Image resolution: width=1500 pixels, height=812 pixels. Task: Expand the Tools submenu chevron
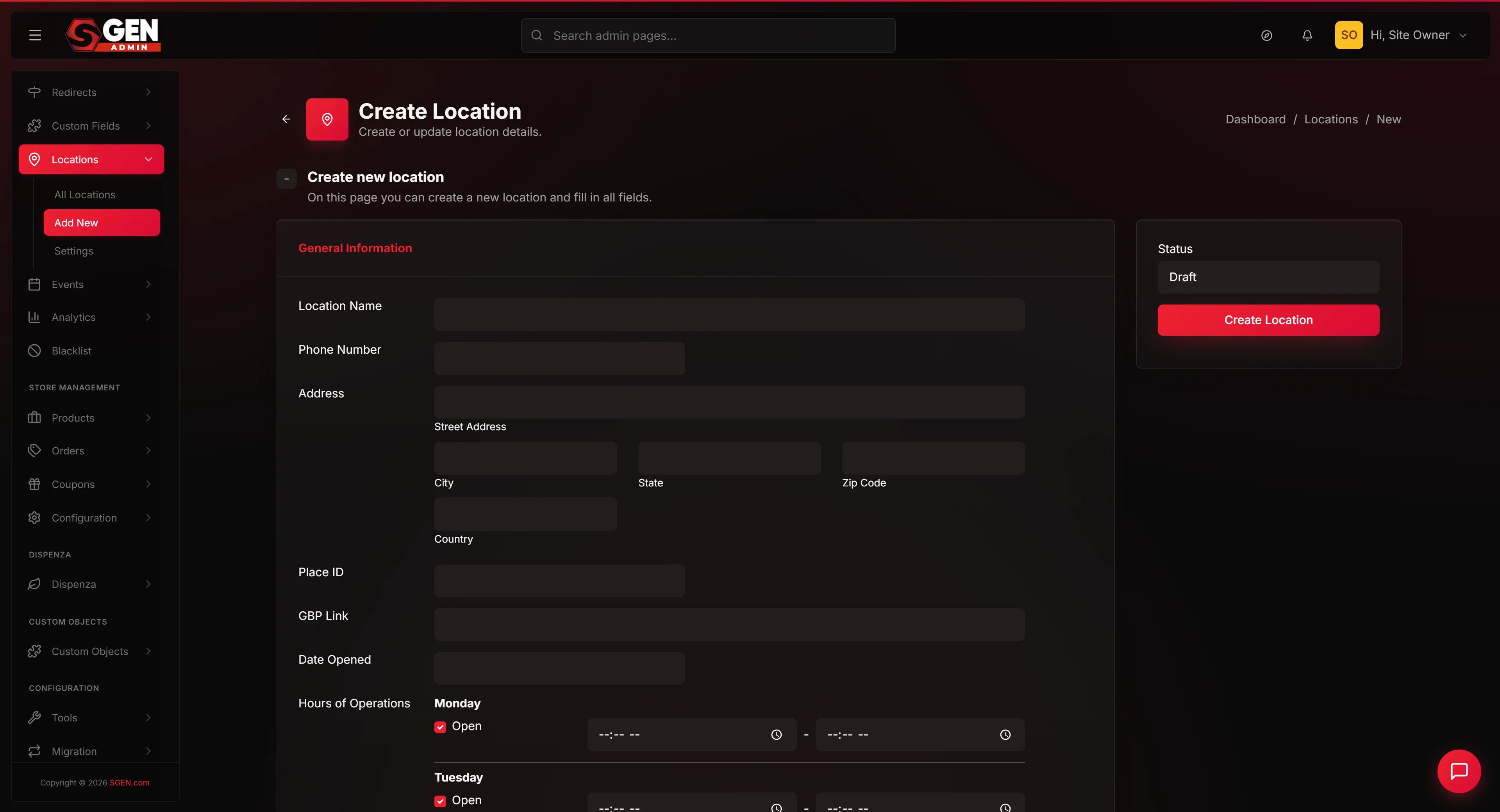tap(148, 717)
